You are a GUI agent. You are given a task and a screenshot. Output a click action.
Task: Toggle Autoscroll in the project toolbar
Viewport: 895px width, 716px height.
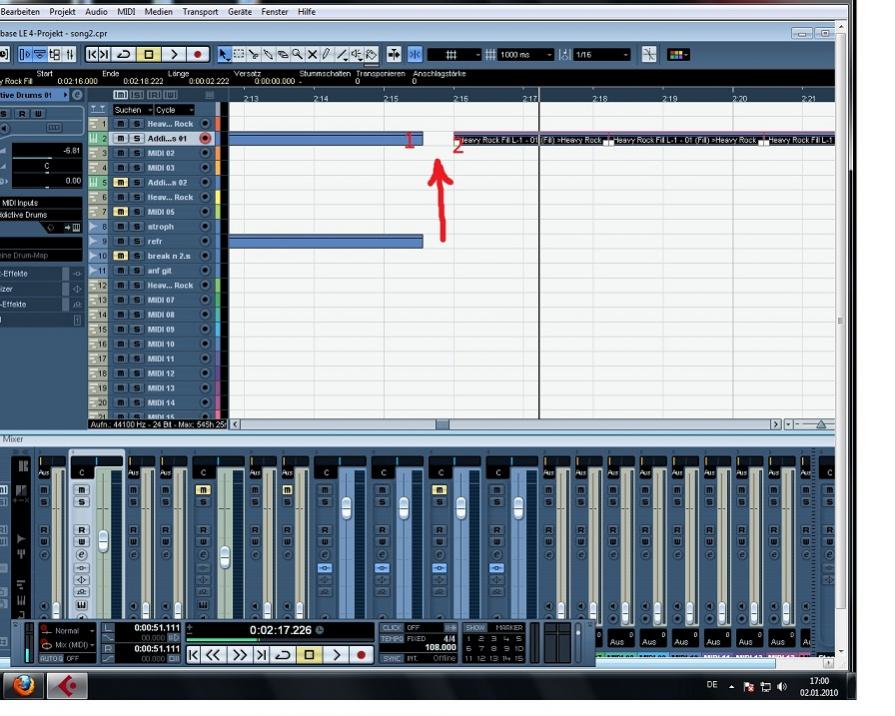click(x=394, y=55)
